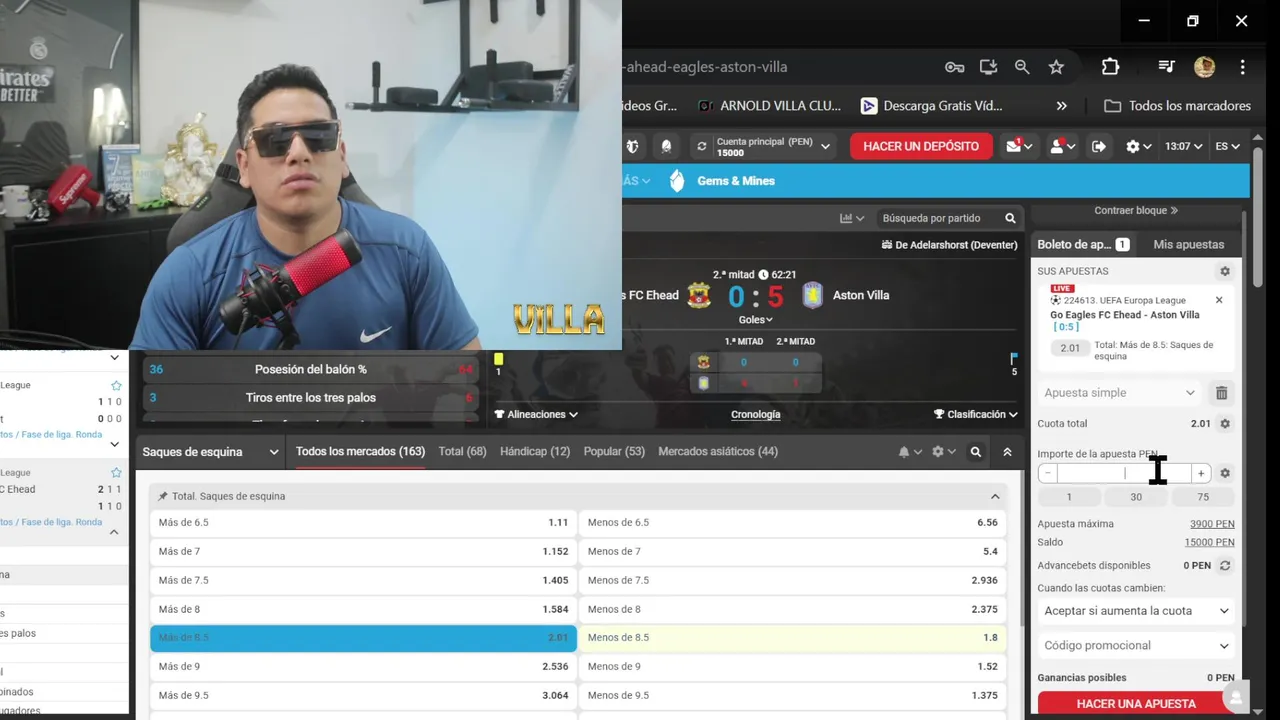The width and height of the screenshot is (1280, 720).
Task: Refresh Advancebets disponibles
Action: coord(1224,566)
